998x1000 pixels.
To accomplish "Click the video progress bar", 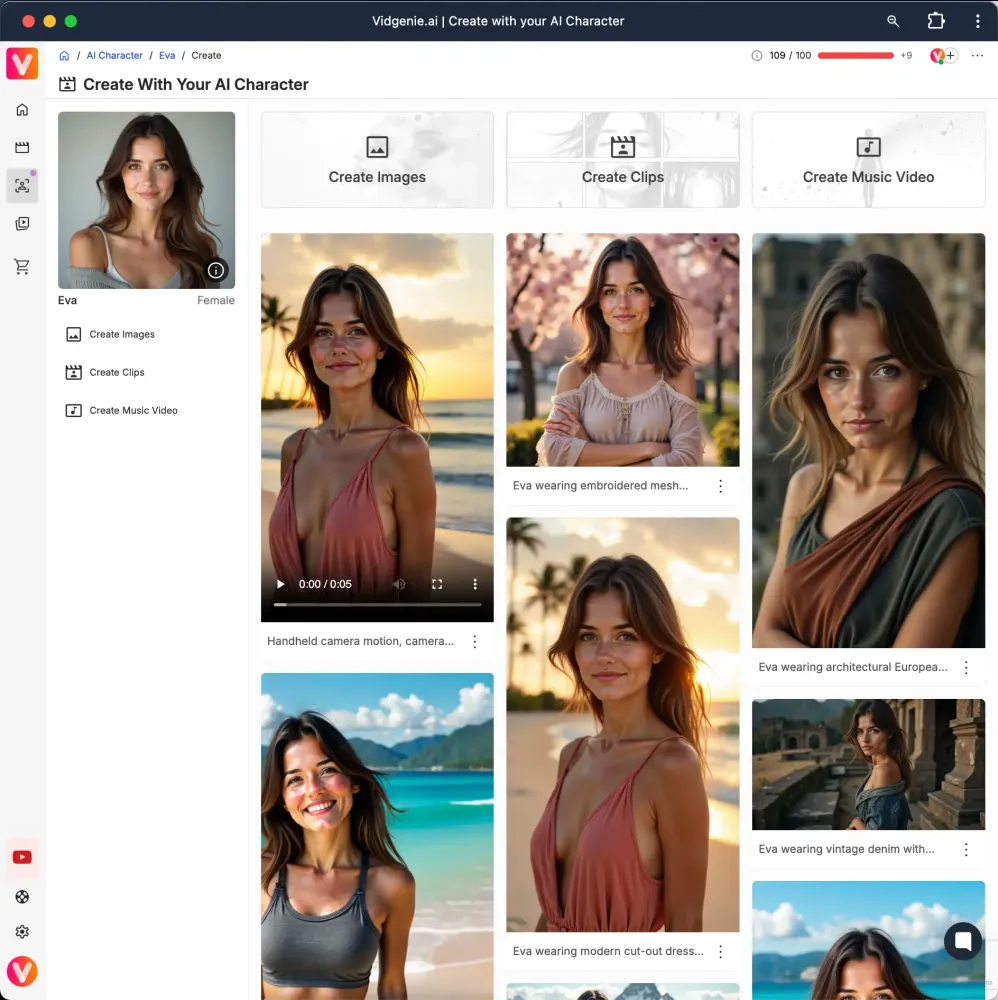I will [377, 605].
